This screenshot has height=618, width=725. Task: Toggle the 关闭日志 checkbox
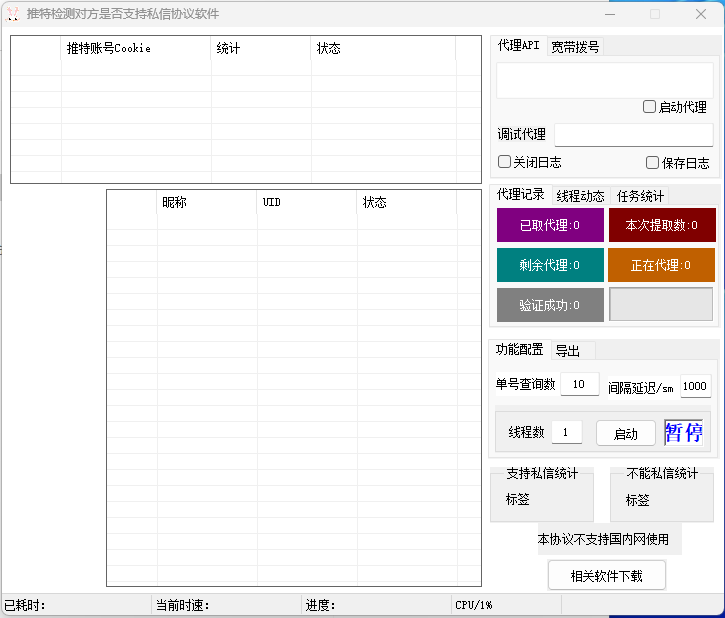click(505, 162)
